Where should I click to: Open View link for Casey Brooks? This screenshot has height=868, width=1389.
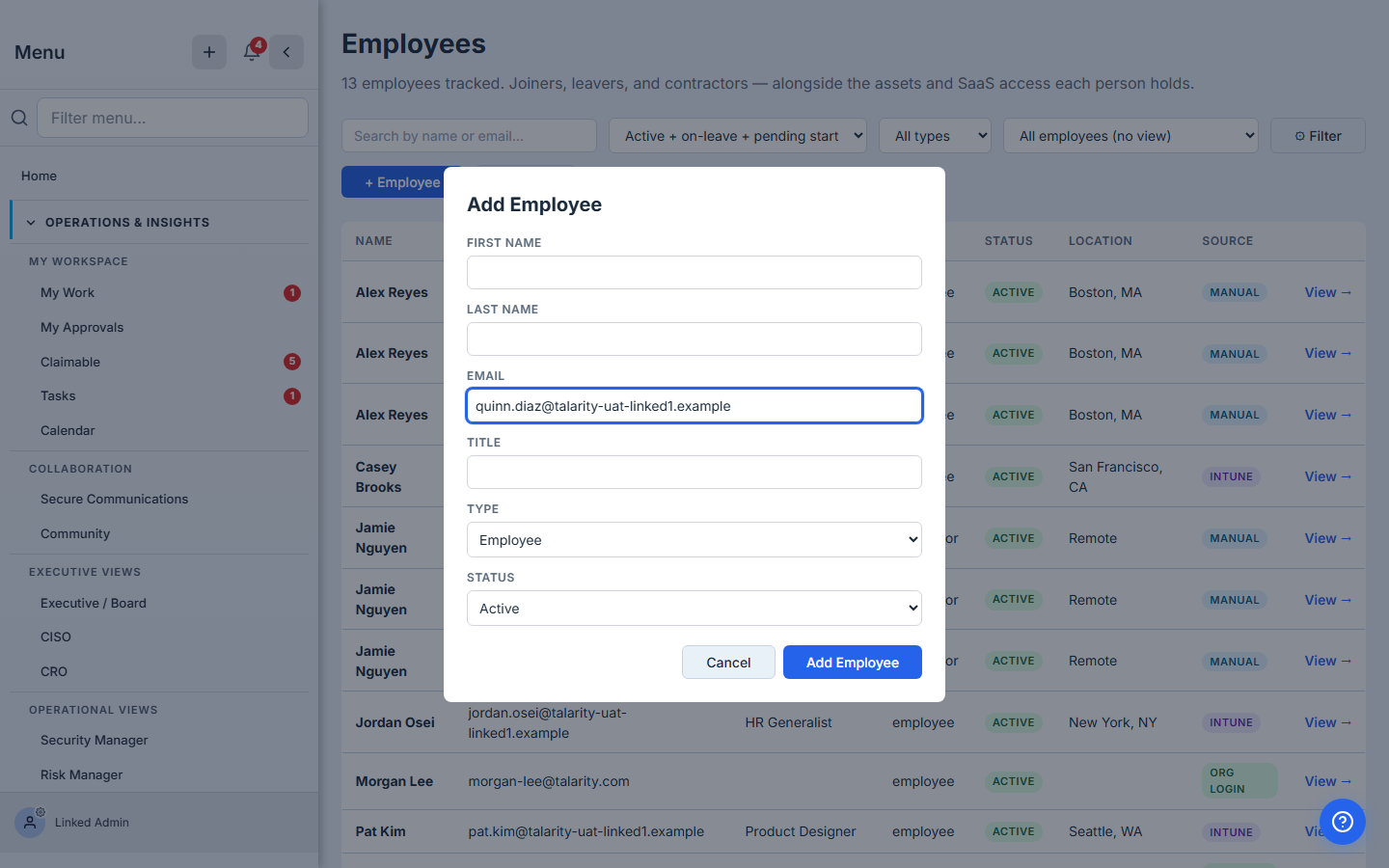pos(1328,476)
